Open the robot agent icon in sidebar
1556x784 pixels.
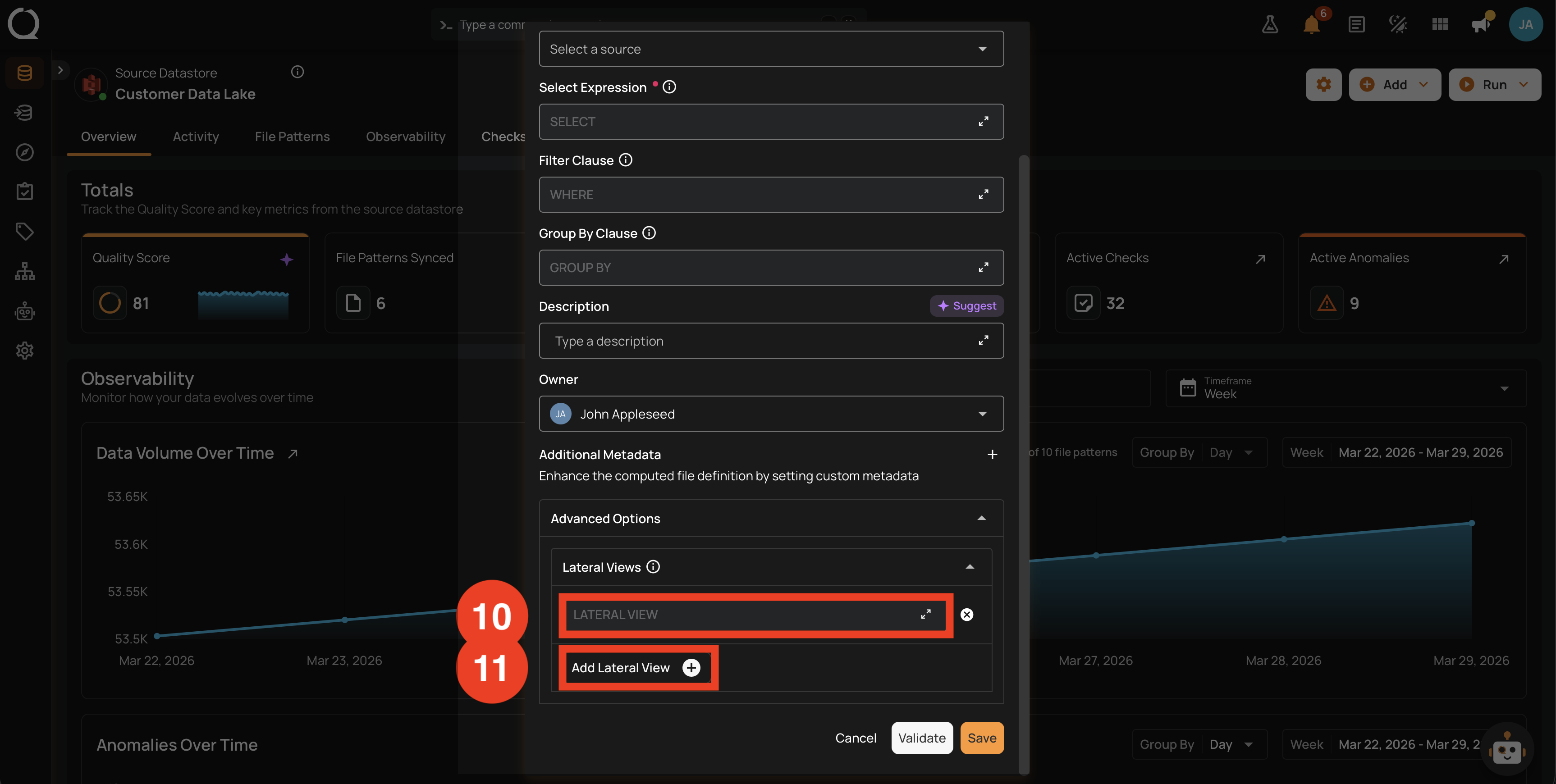[24, 311]
